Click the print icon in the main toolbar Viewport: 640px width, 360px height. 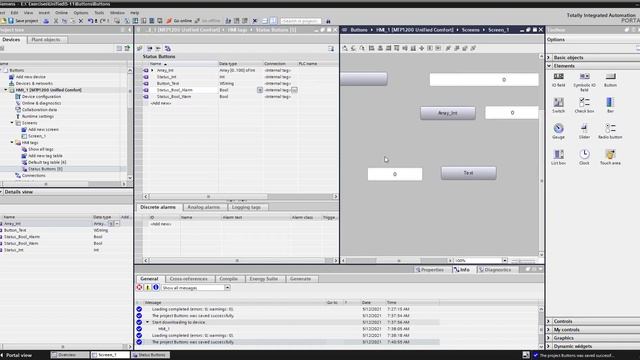pyautogui.click(x=46, y=20)
